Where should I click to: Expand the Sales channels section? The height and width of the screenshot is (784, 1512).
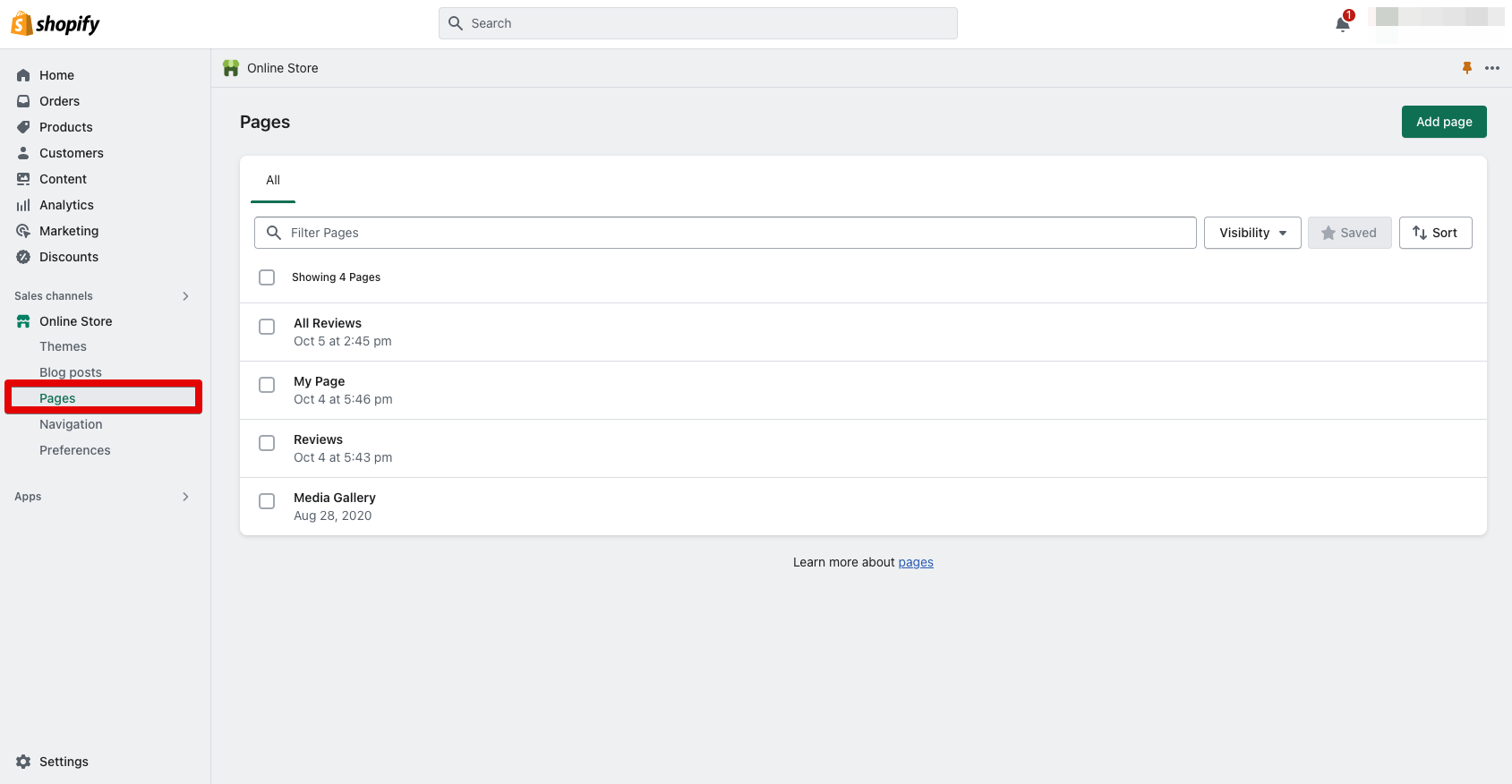[185, 296]
